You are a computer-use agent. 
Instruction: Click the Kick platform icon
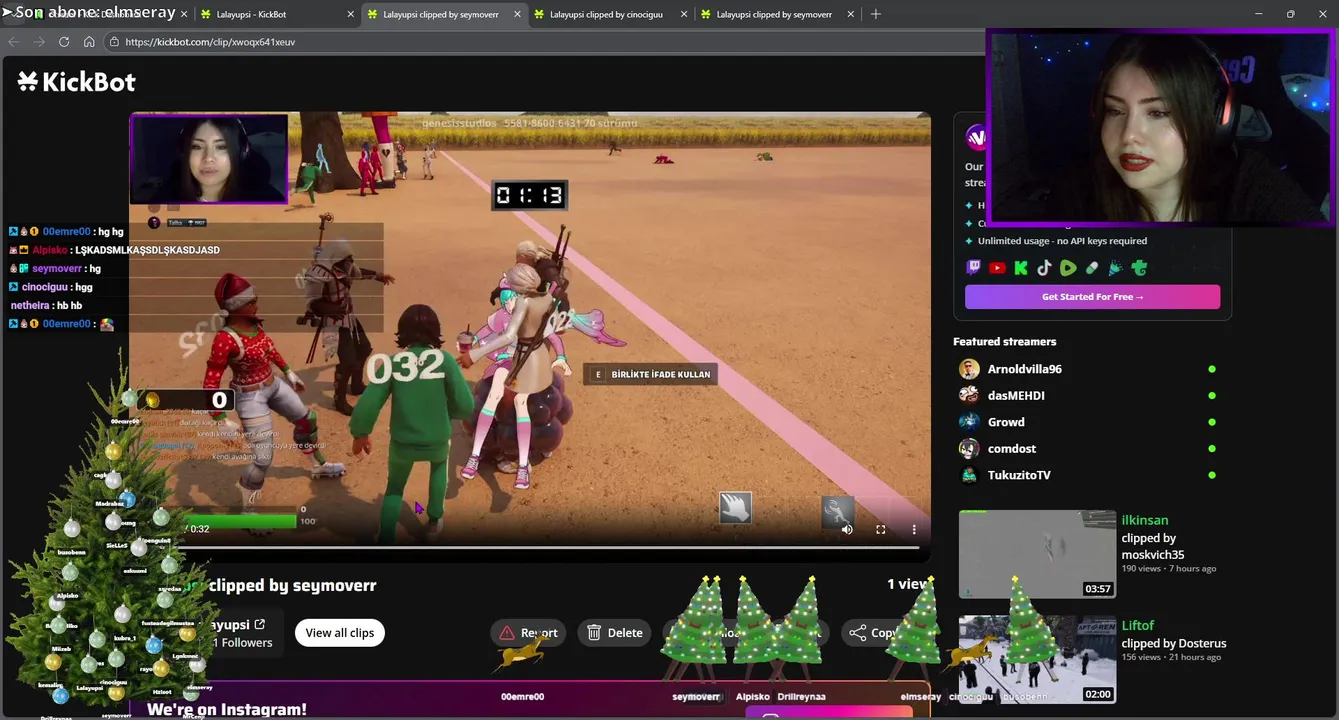pos(1021,268)
